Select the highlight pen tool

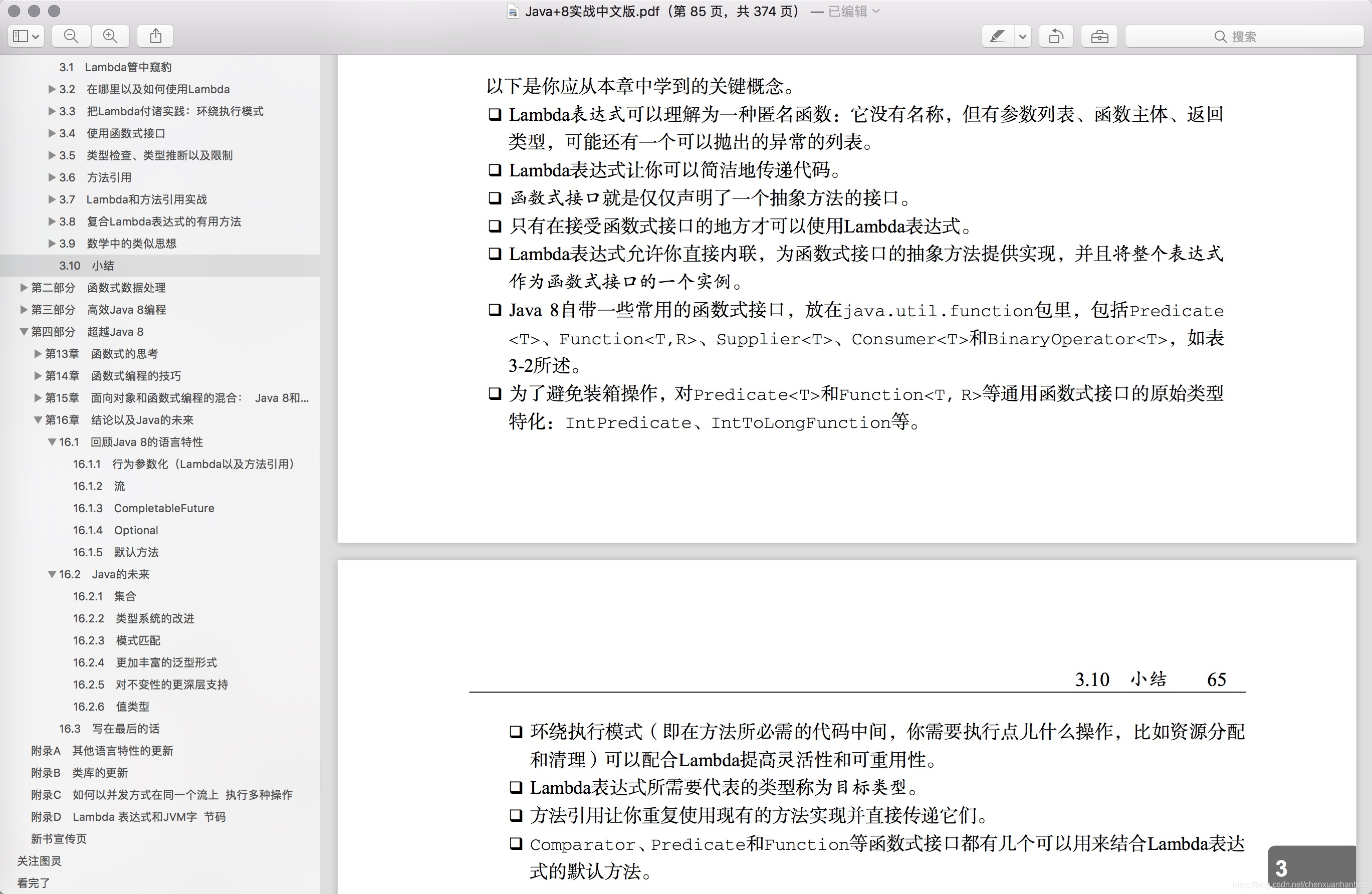pyautogui.click(x=997, y=36)
